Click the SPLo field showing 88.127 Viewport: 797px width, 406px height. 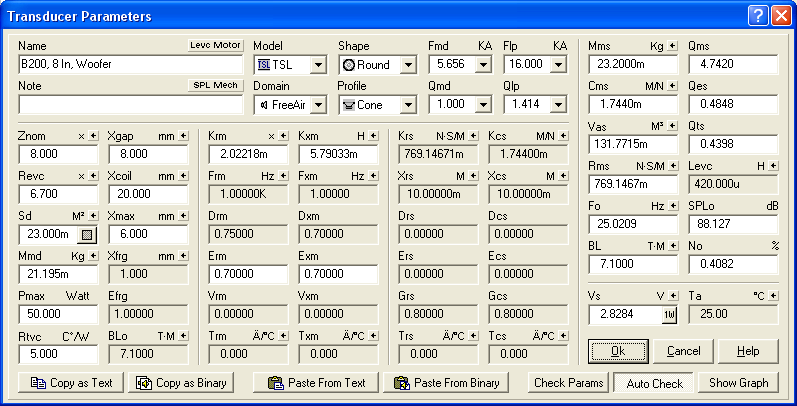click(x=733, y=224)
